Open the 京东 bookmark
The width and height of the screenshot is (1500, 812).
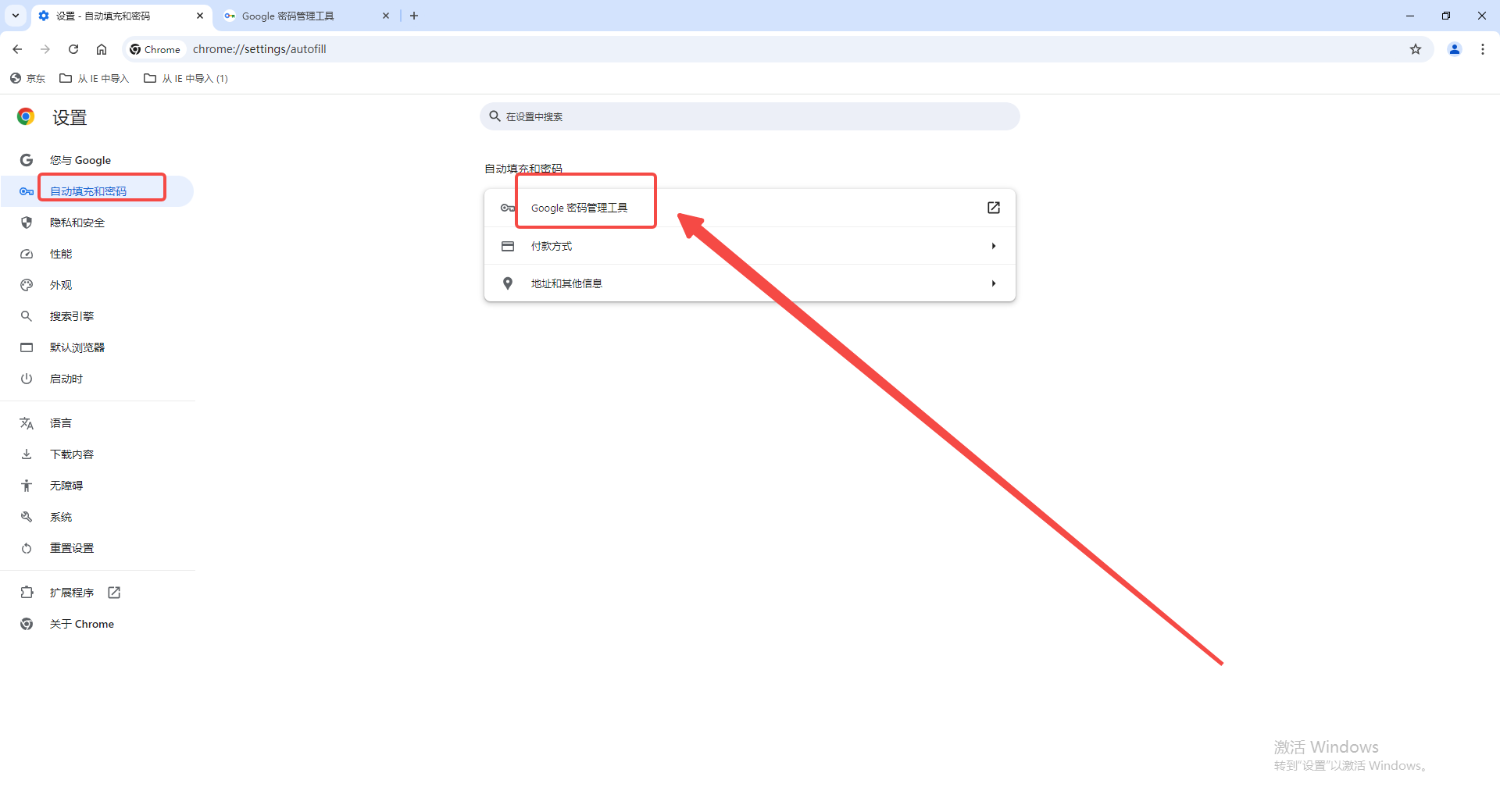coord(28,78)
